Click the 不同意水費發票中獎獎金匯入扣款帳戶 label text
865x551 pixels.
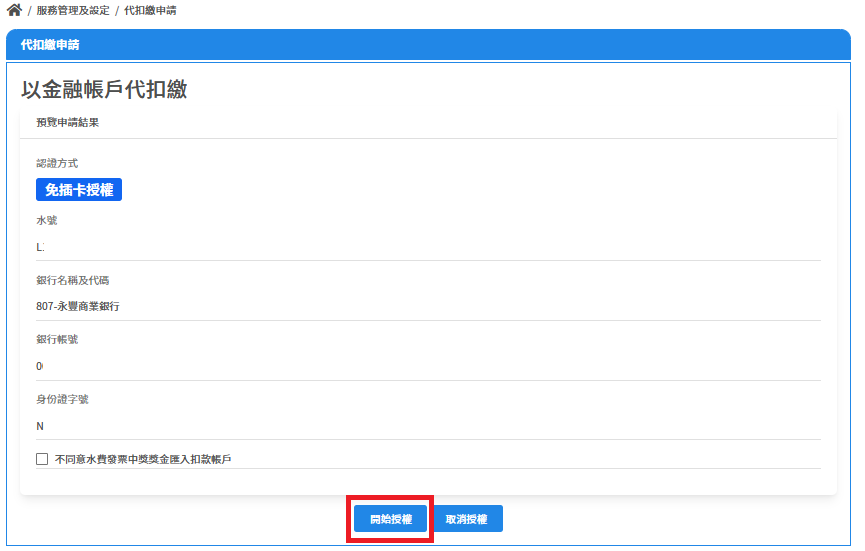[143, 459]
